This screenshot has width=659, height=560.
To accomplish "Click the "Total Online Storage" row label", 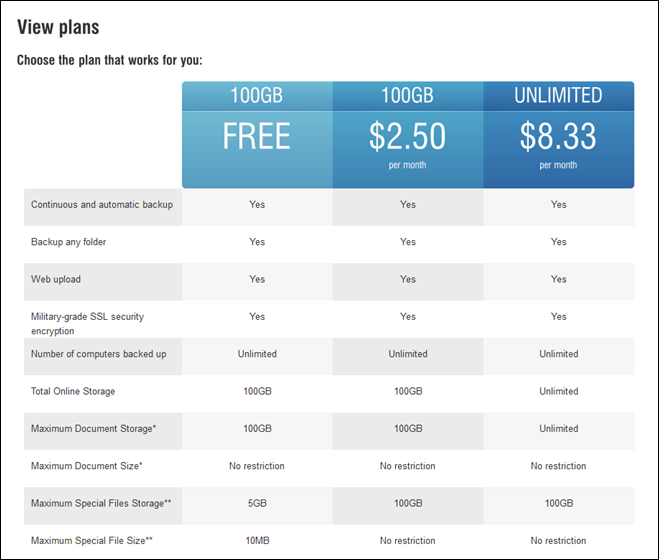I will pyautogui.click(x=73, y=391).
